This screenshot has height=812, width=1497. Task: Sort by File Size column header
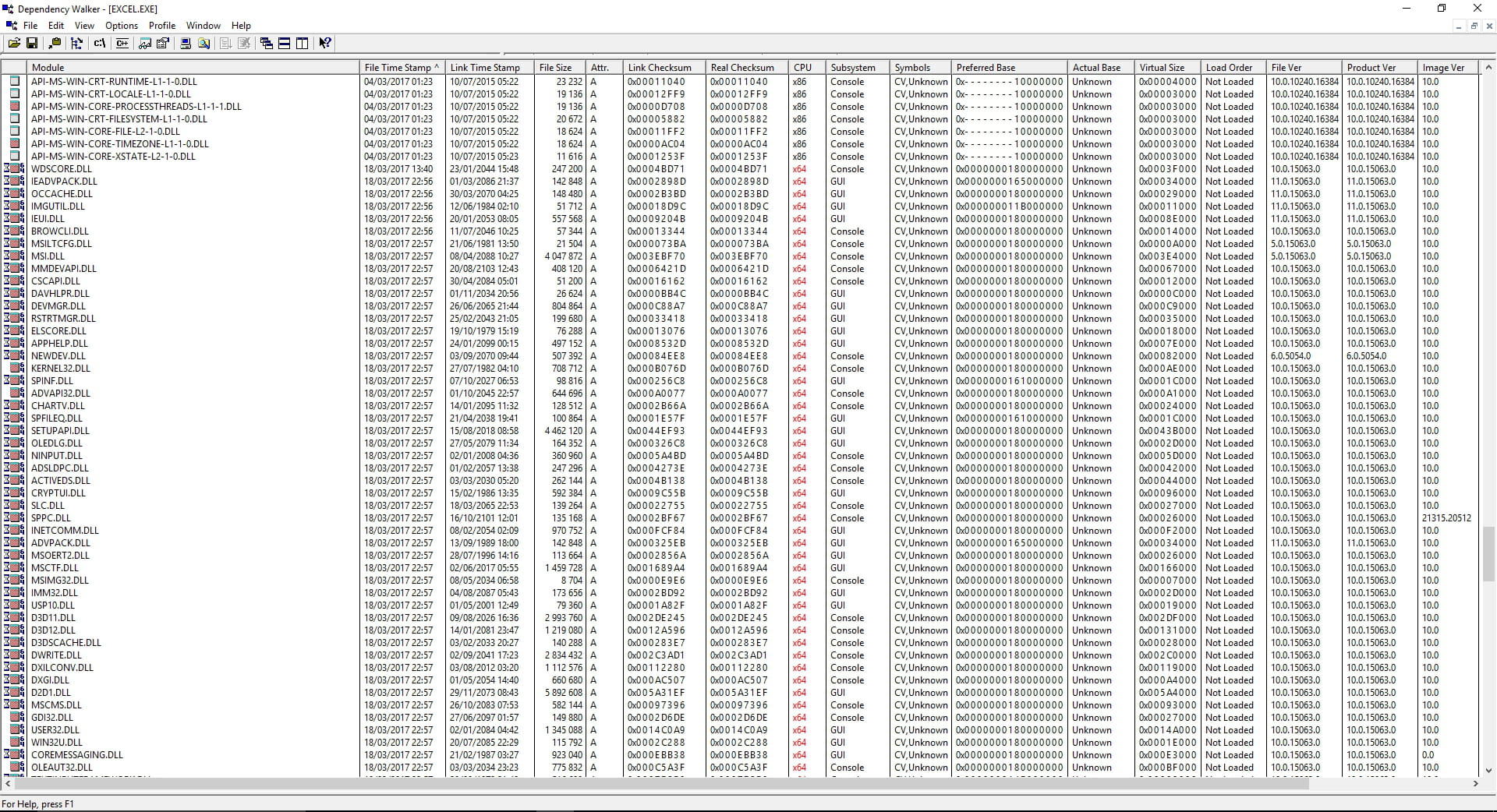pyautogui.click(x=560, y=68)
